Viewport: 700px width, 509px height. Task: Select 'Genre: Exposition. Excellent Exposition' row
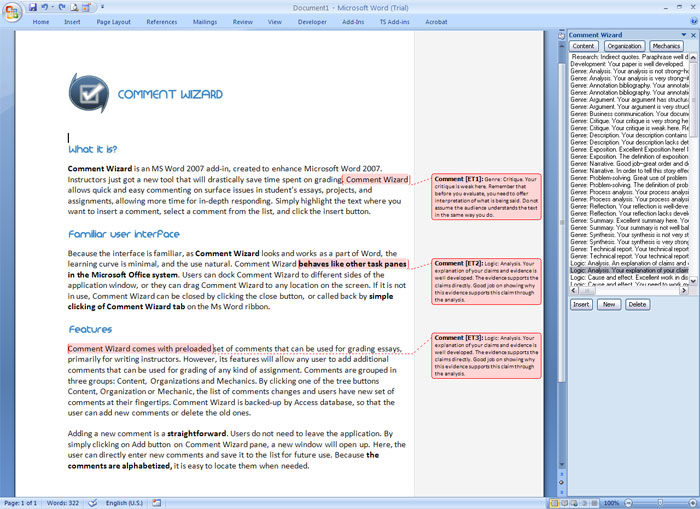point(629,149)
